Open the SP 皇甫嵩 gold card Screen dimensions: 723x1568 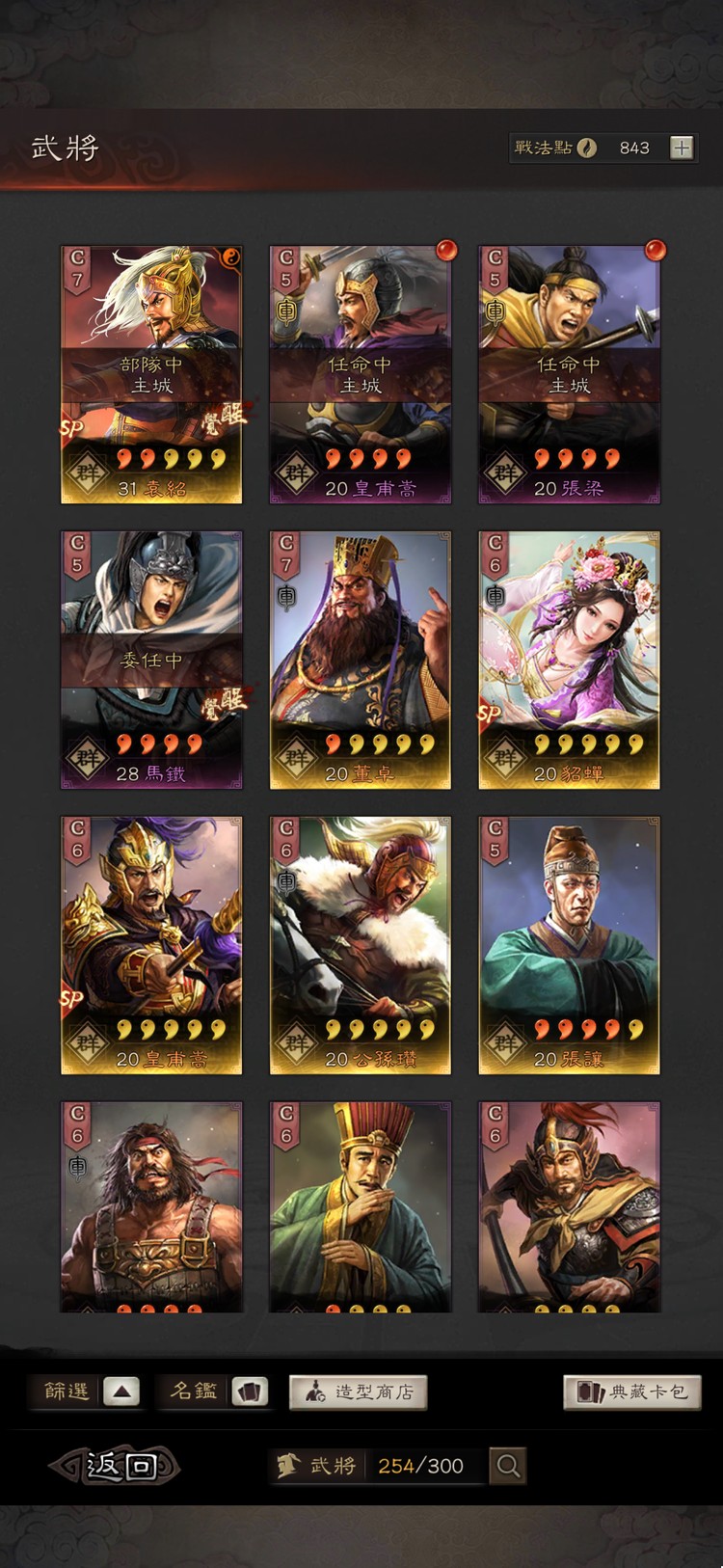[151, 945]
